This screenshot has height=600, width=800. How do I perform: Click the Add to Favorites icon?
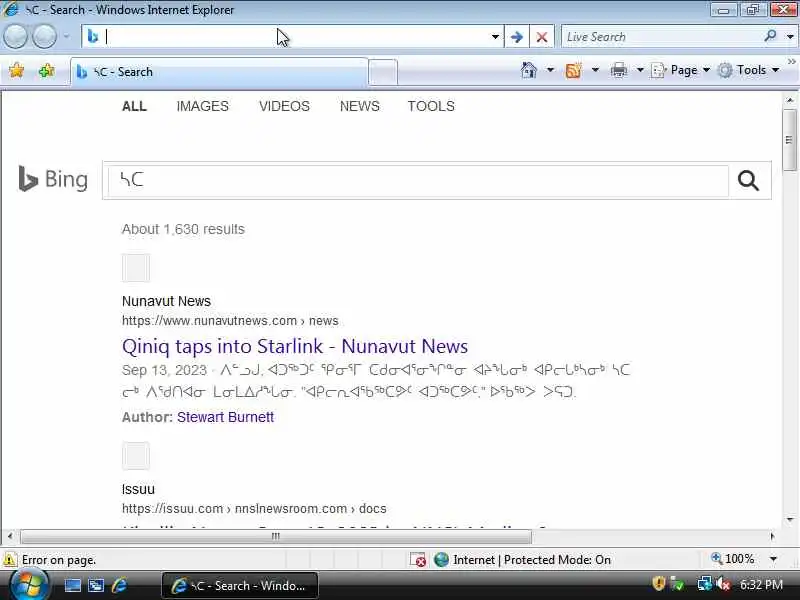click(x=46, y=70)
